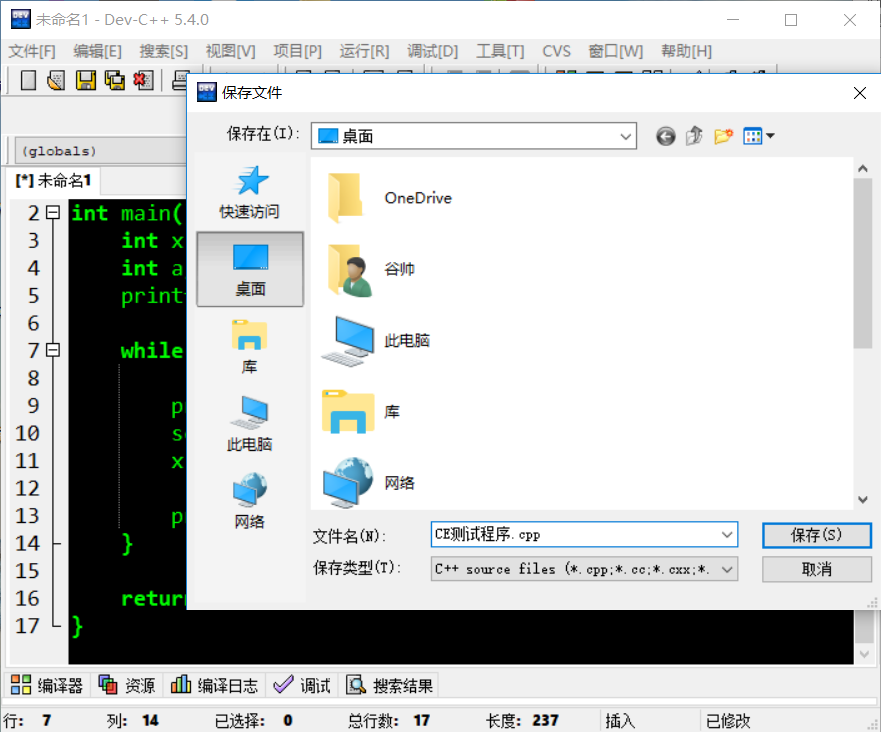Select the 谷帅 user folder
Viewport: 881px width, 732px height.
point(371,269)
